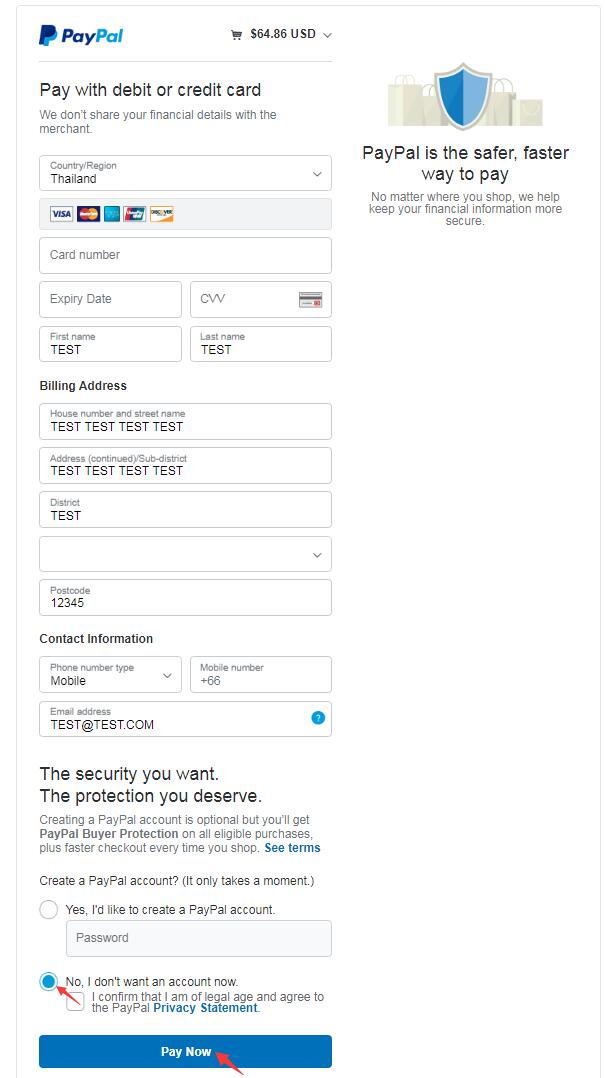Click the Visa card icon

(62, 214)
